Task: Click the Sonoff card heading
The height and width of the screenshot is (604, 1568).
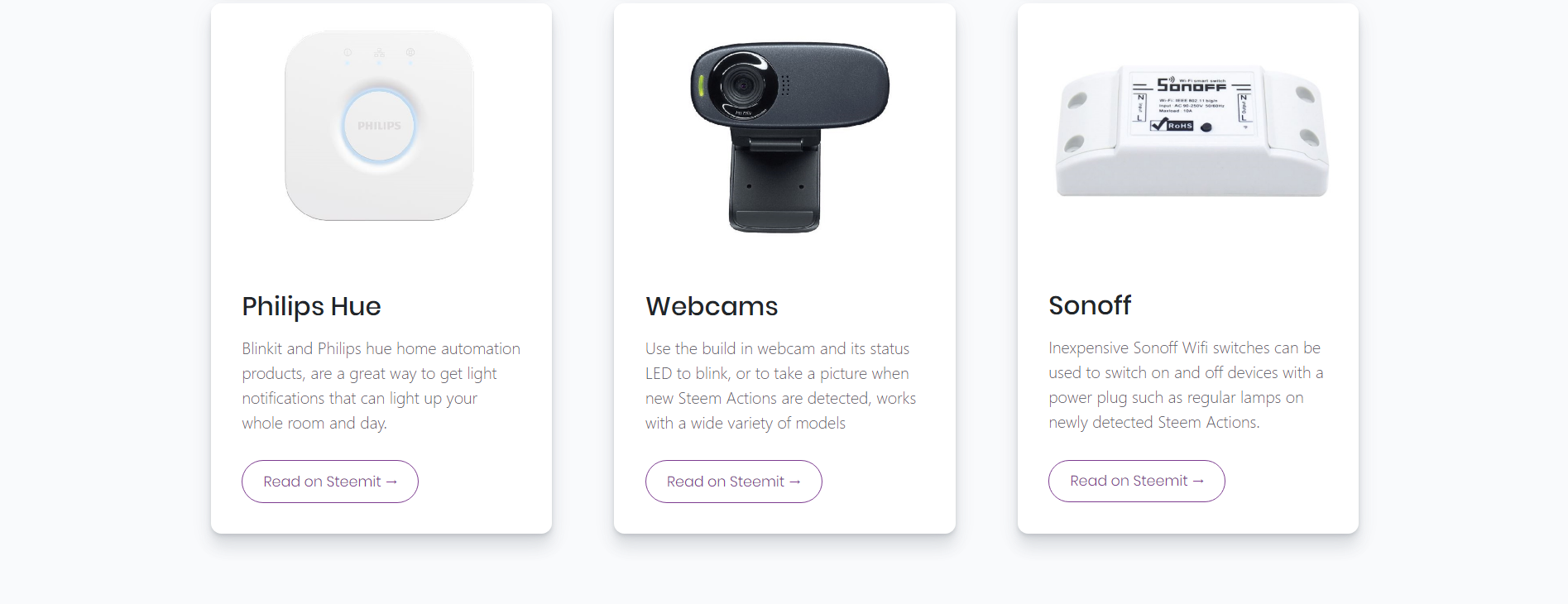Action: (x=1090, y=305)
